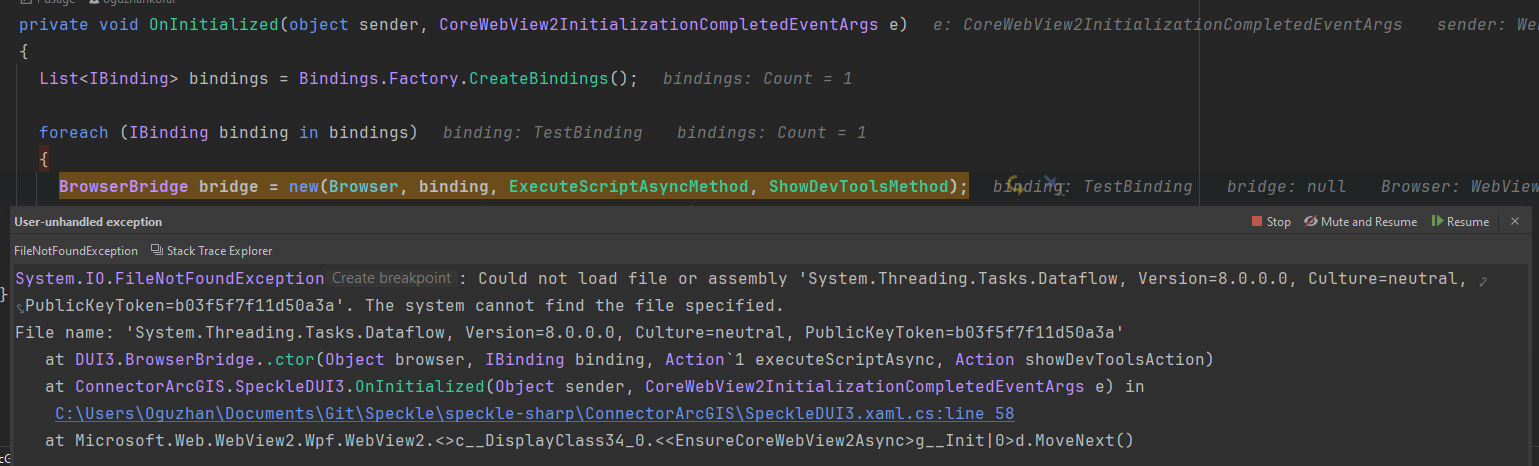The width and height of the screenshot is (1539, 466).
Task: Click the green Resume play icon
Action: tap(1437, 222)
